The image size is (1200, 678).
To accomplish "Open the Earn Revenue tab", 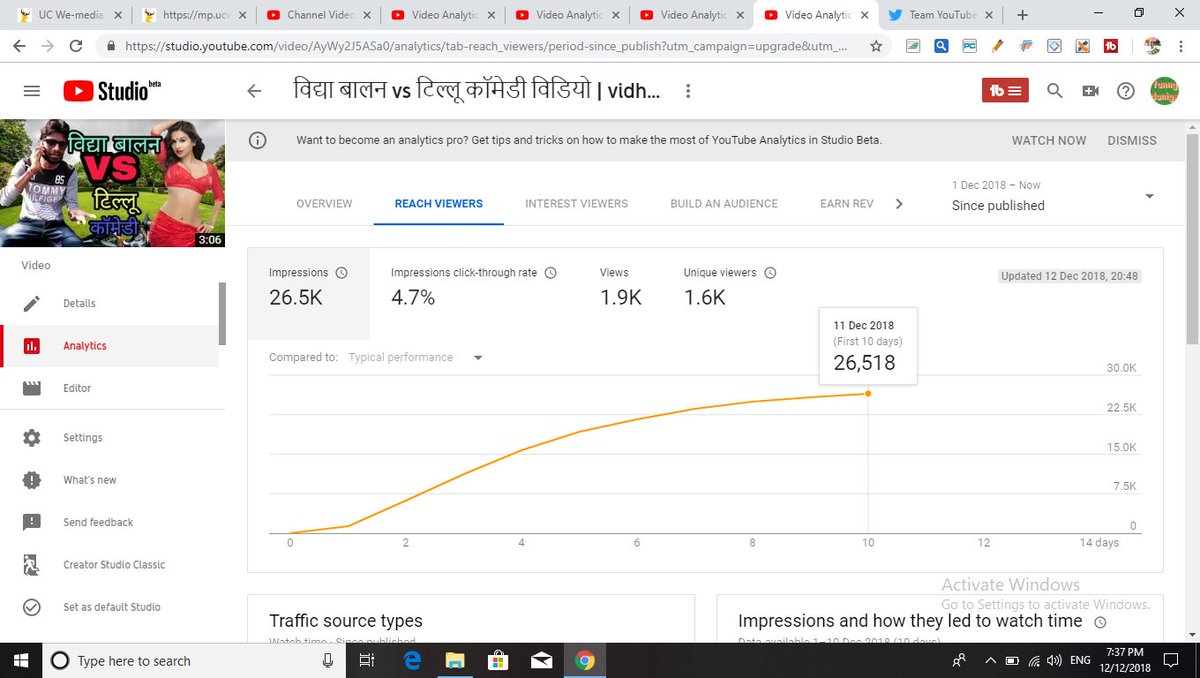I will (847, 203).
